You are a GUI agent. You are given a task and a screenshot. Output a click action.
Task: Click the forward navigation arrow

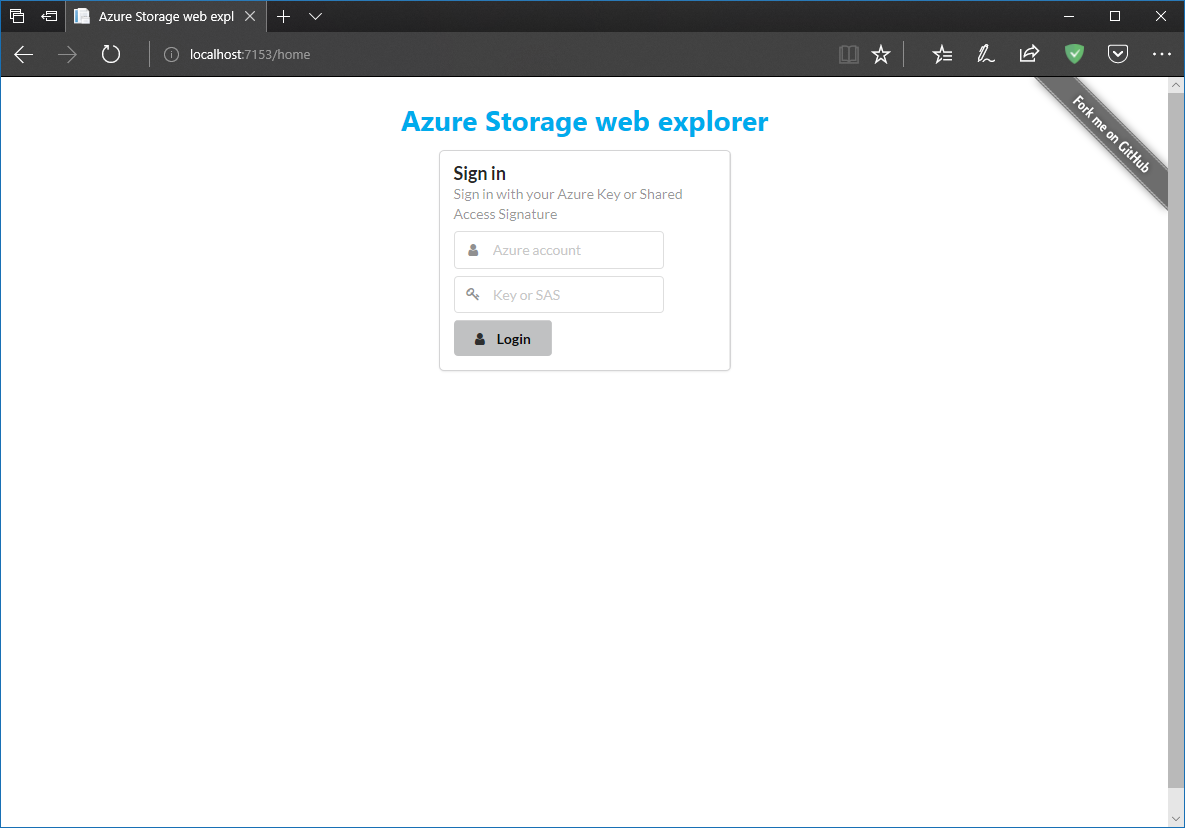coord(67,54)
